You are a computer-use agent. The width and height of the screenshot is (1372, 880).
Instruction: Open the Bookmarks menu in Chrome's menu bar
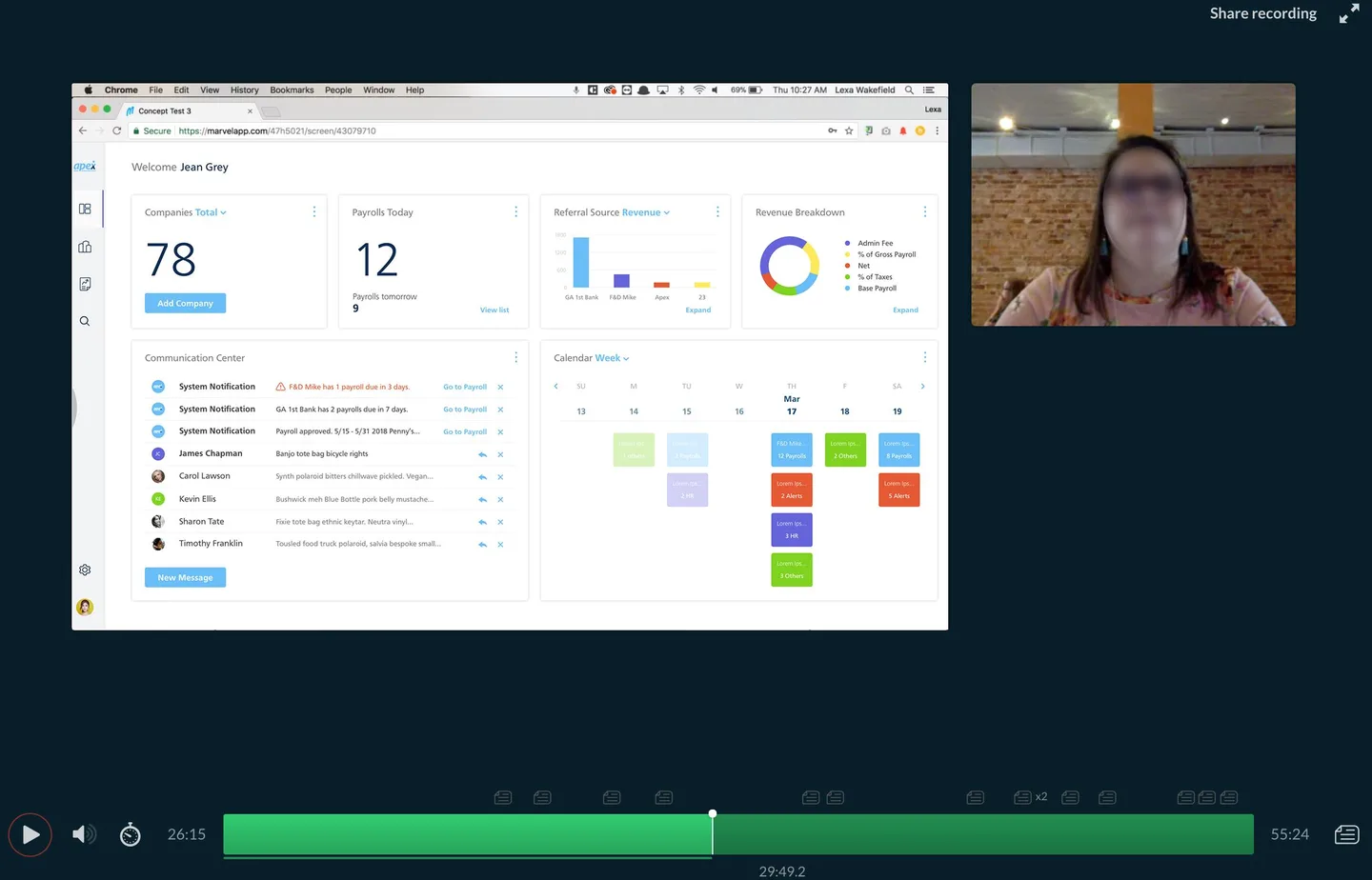(292, 90)
